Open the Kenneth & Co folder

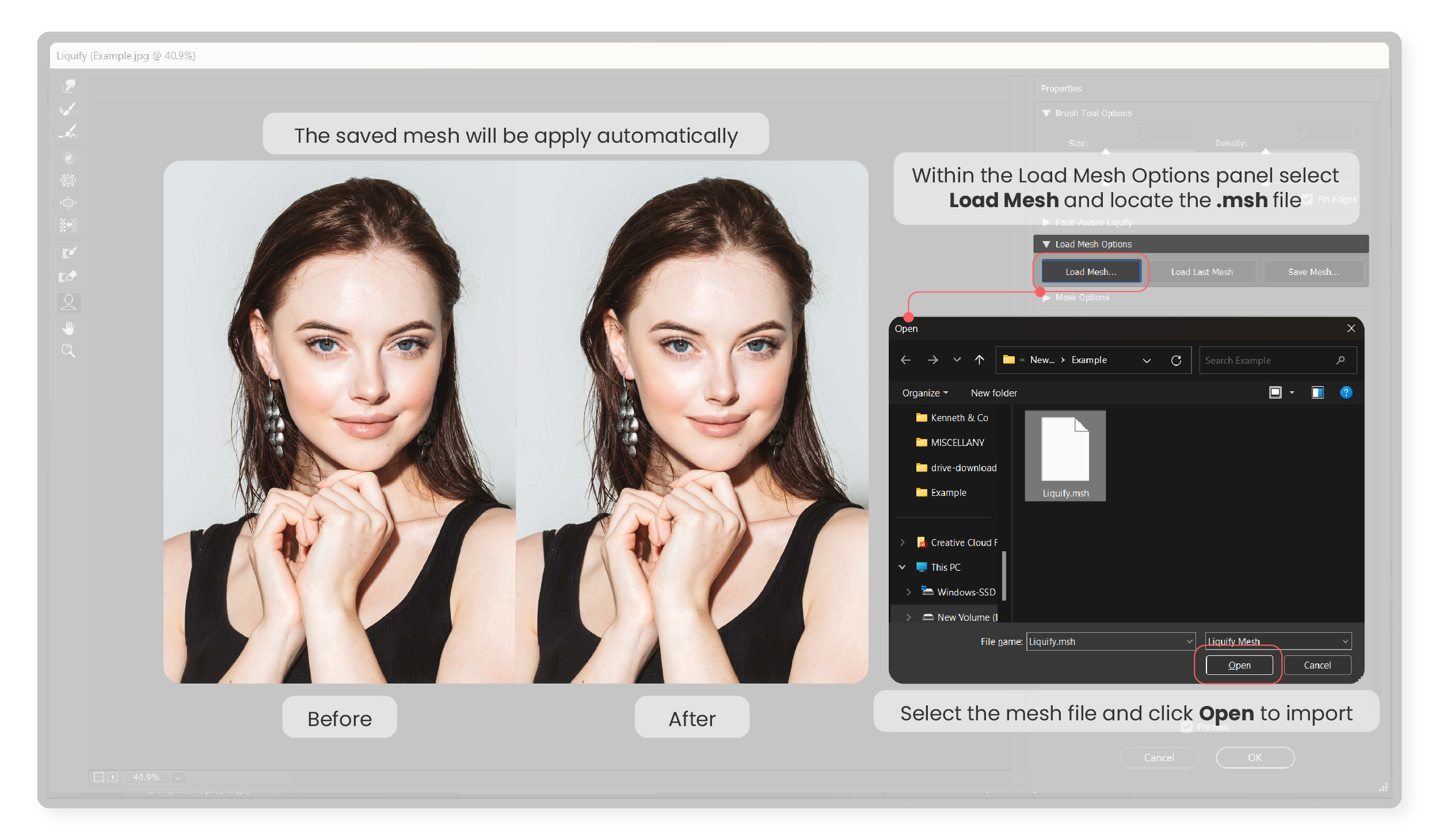951,418
